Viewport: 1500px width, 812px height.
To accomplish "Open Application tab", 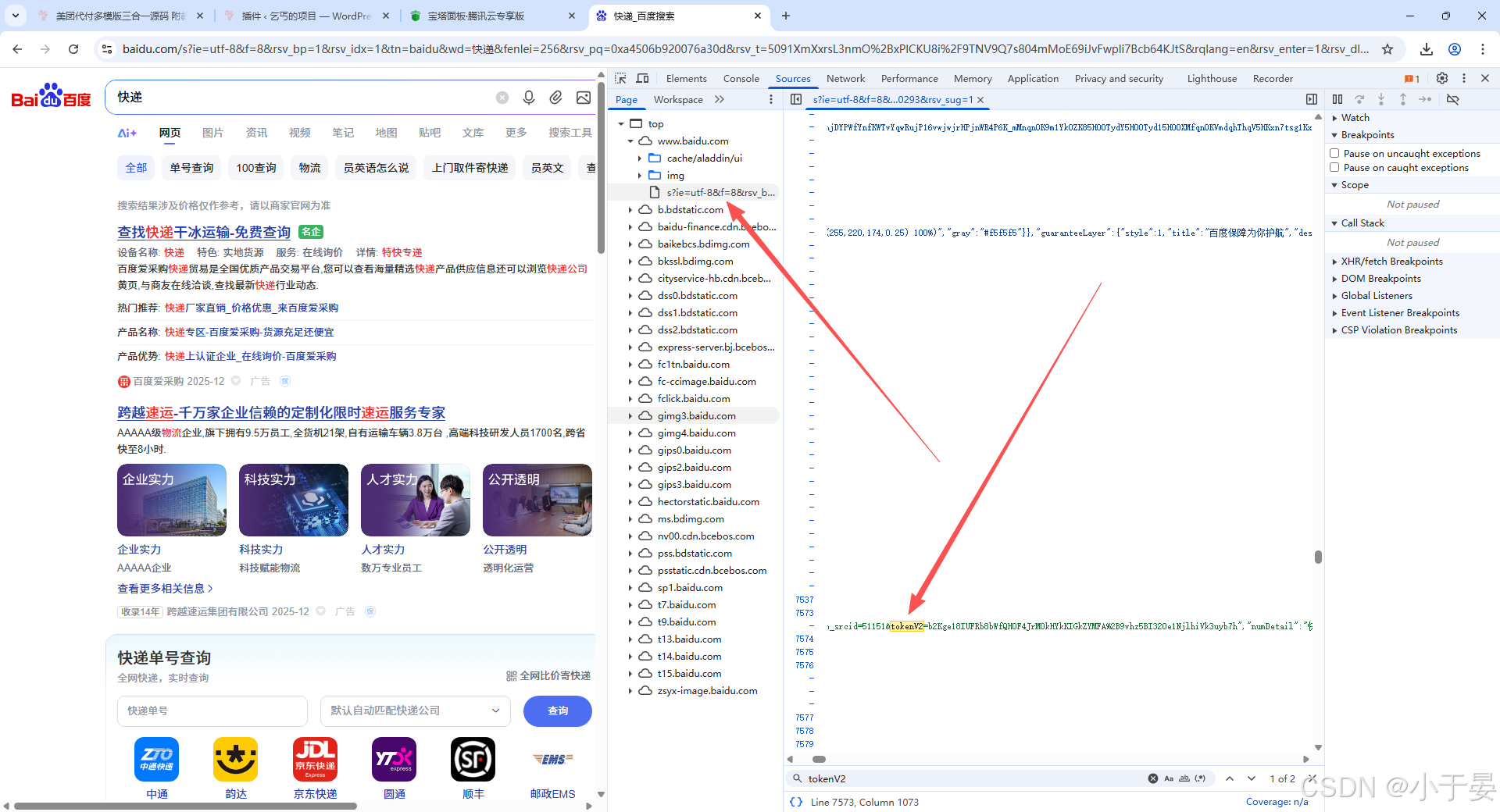I will click(1033, 78).
